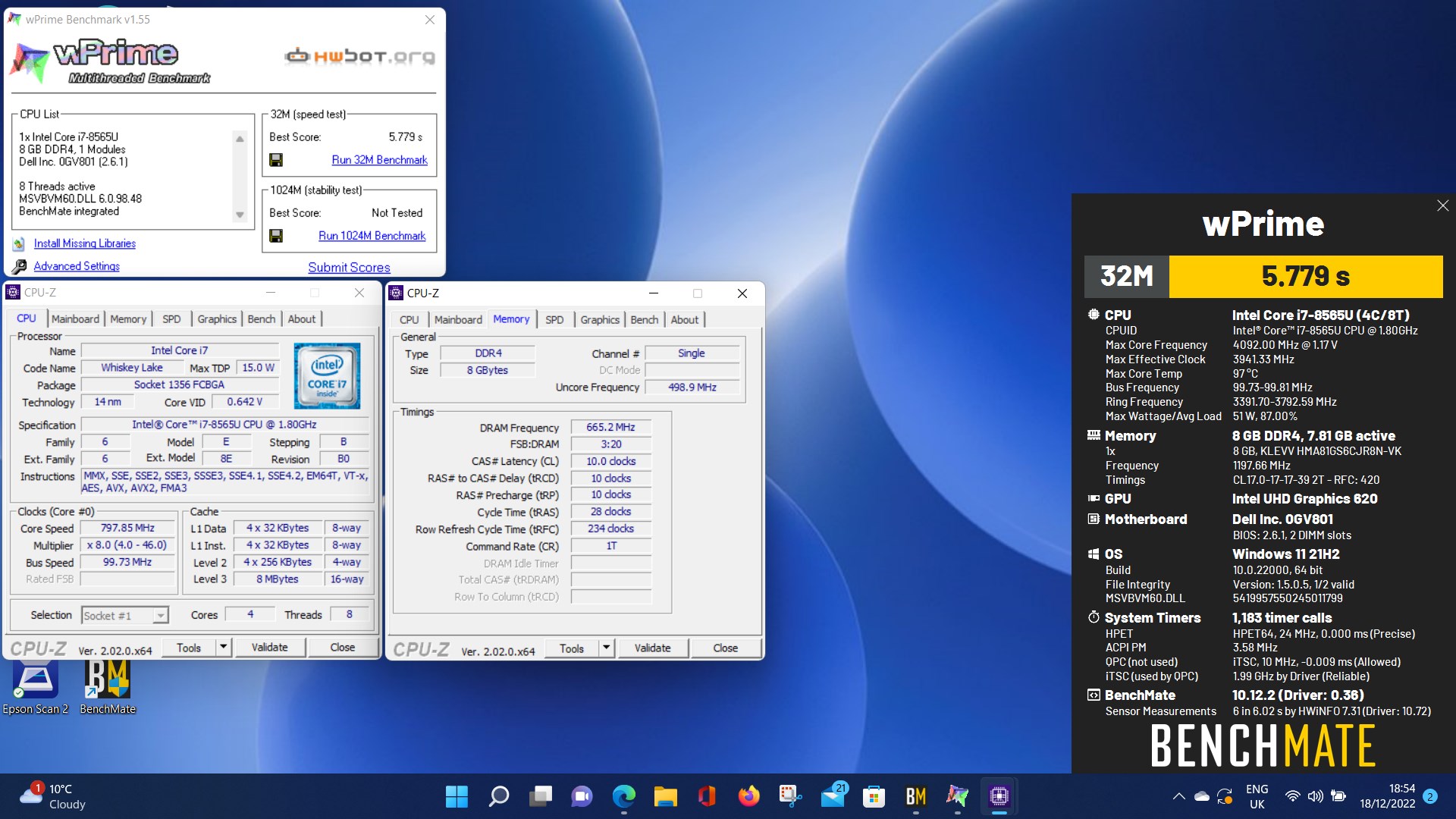Viewport: 1456px width, 819px height.
Task: Switch to BenchMate on the taskbar
Action: [915, 796]
